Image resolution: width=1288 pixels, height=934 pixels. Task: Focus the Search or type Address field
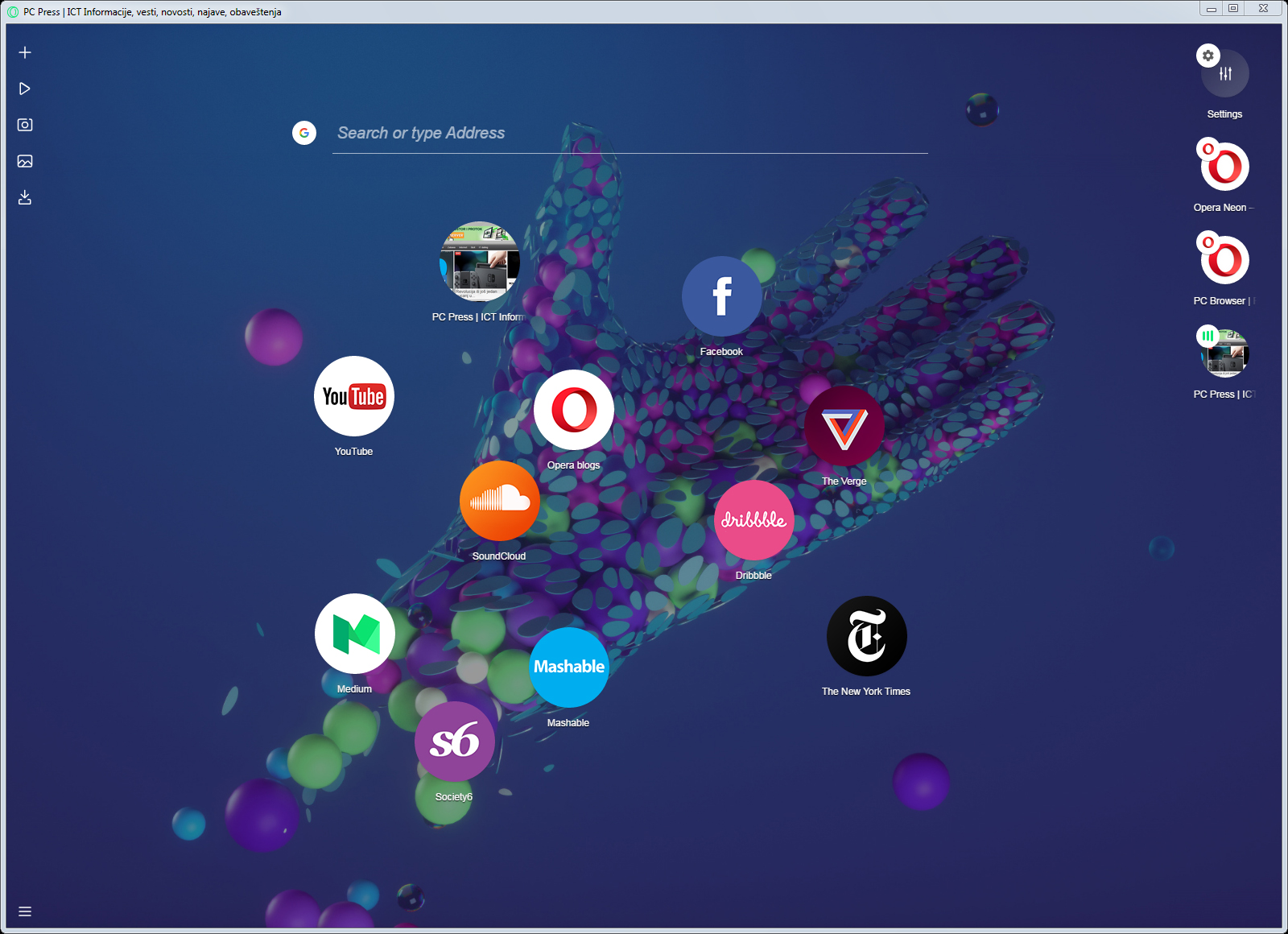[630, 134]
